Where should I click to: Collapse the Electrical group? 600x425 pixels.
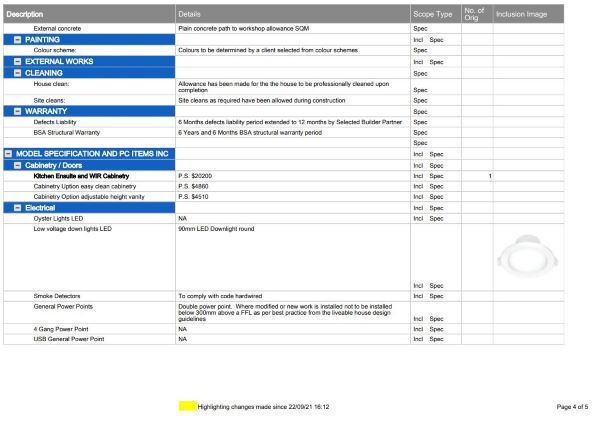click(18, 208)
